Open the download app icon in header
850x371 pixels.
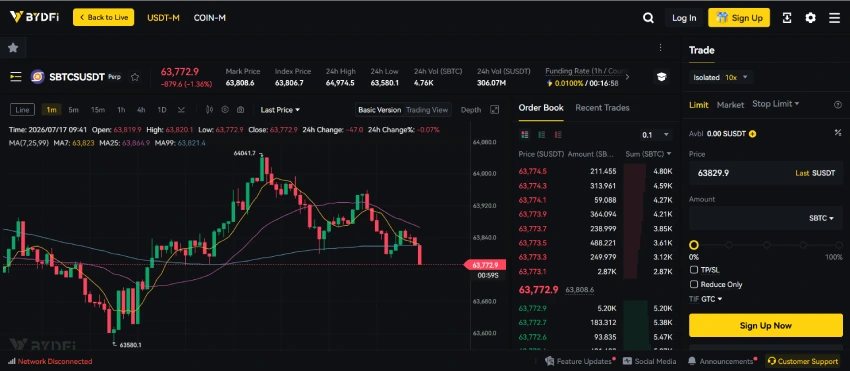tap(787, 18)
